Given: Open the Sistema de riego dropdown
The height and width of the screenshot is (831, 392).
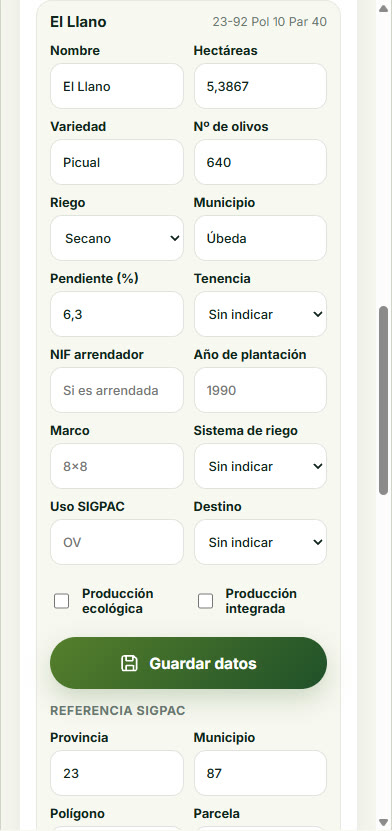Looking at the screenshot, I should tap(261, 466).
